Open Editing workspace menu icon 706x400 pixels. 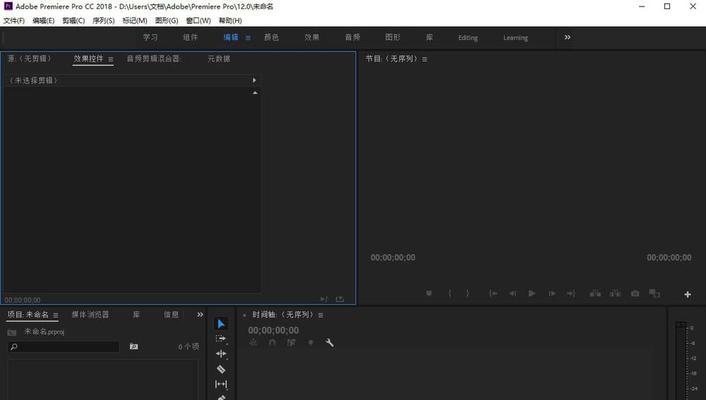(x=248, y=38)
